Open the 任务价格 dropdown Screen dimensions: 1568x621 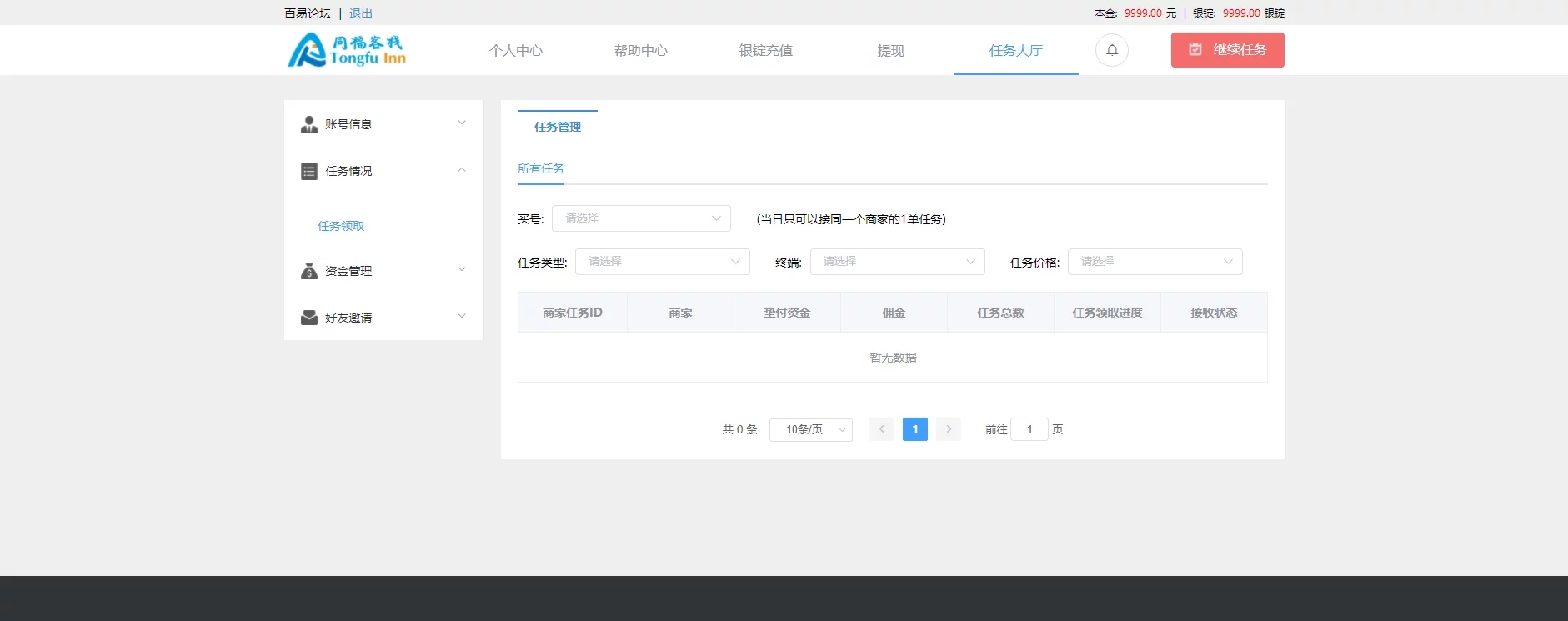click(x=1155, y=262)
